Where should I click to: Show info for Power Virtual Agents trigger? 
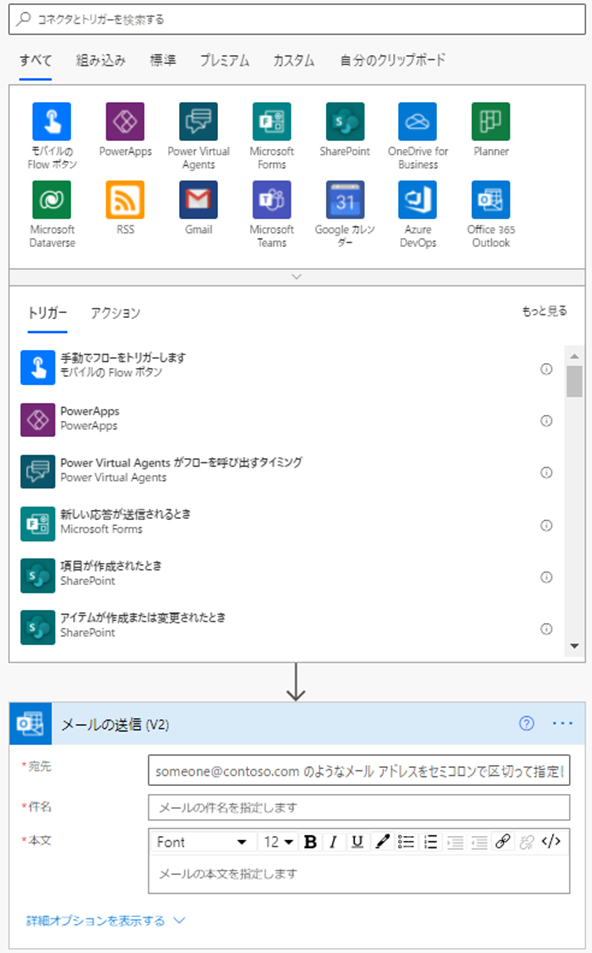(546, 472)
